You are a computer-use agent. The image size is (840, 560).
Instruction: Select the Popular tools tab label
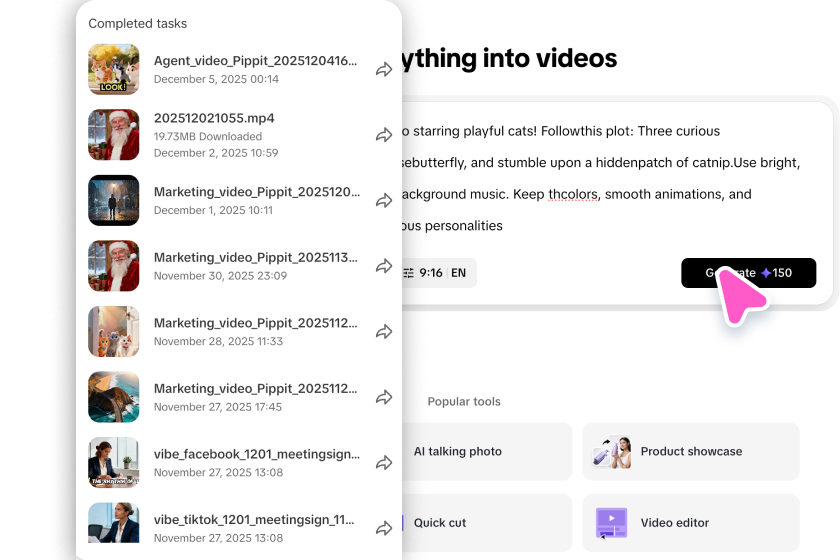(x=464, y=402)
